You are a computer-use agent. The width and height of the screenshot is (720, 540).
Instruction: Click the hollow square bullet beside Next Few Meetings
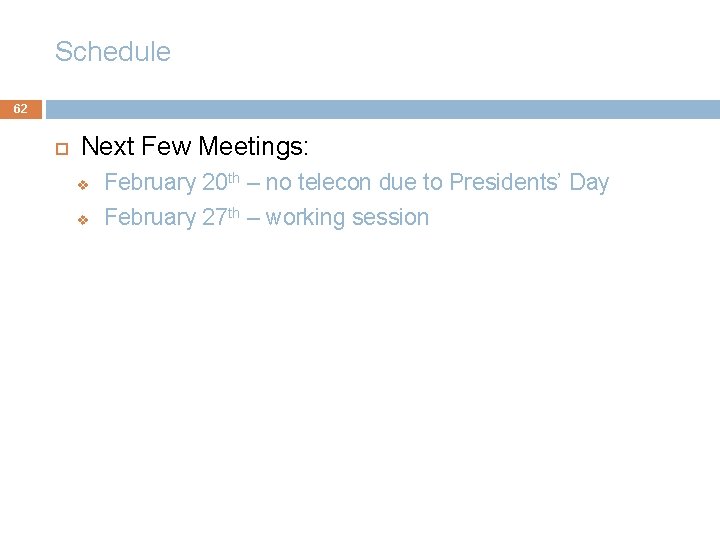point(60,148)
